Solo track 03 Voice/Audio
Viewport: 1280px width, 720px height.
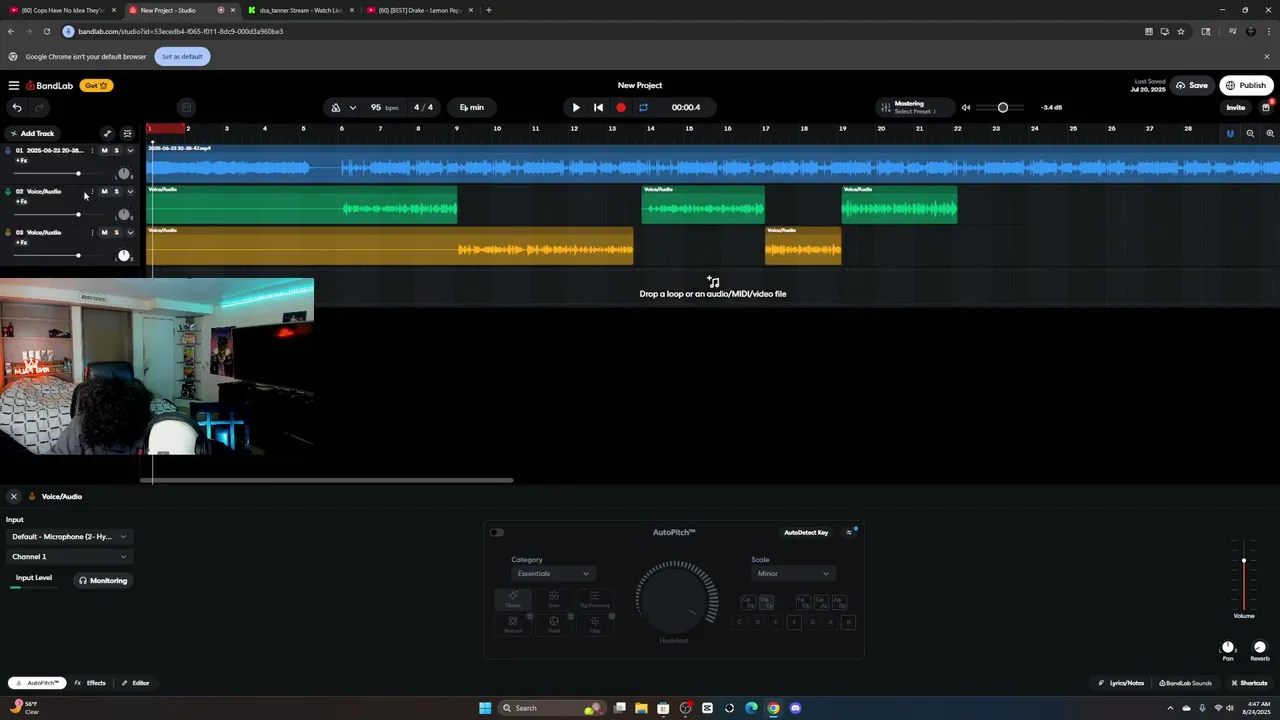pyautogui.click(x=116, y=233)
